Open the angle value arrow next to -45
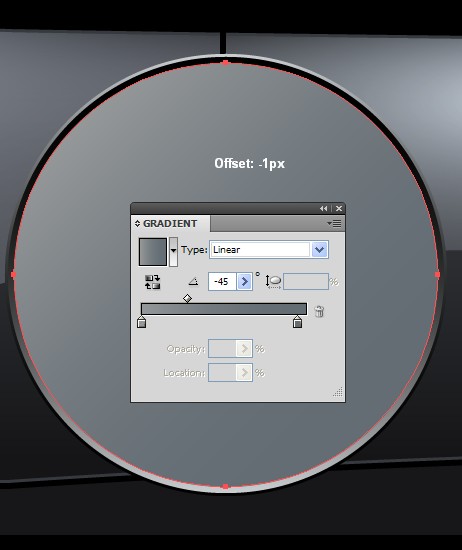This screenshot has width=462, height=550. coord(245,282)
